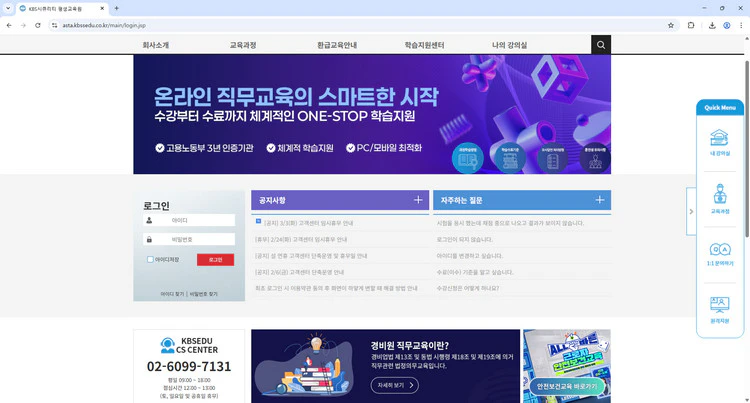This screenshot has height=403, width=750.
Task: Click the 안전보건교육 바로가기 banner
Action: click(566, 366)
